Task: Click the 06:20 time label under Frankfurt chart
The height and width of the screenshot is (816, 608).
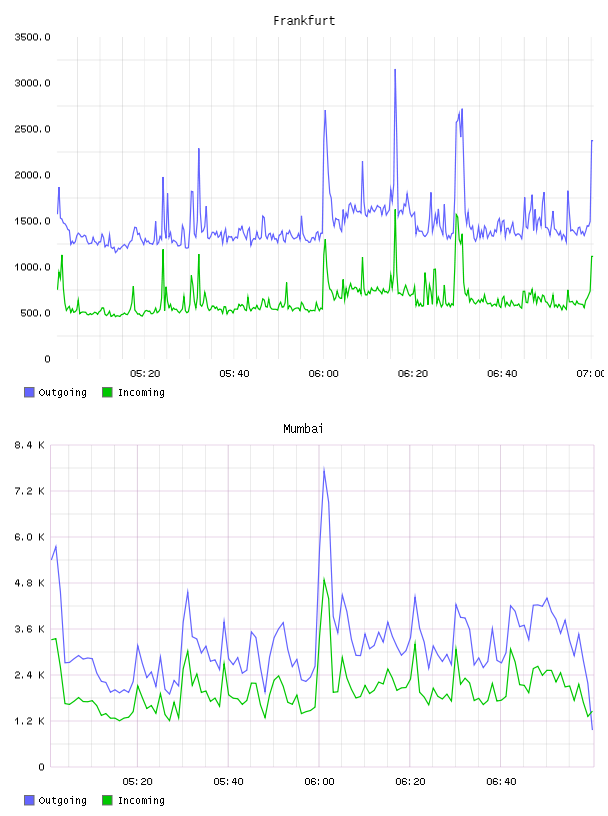Action: tap(413, 374)
